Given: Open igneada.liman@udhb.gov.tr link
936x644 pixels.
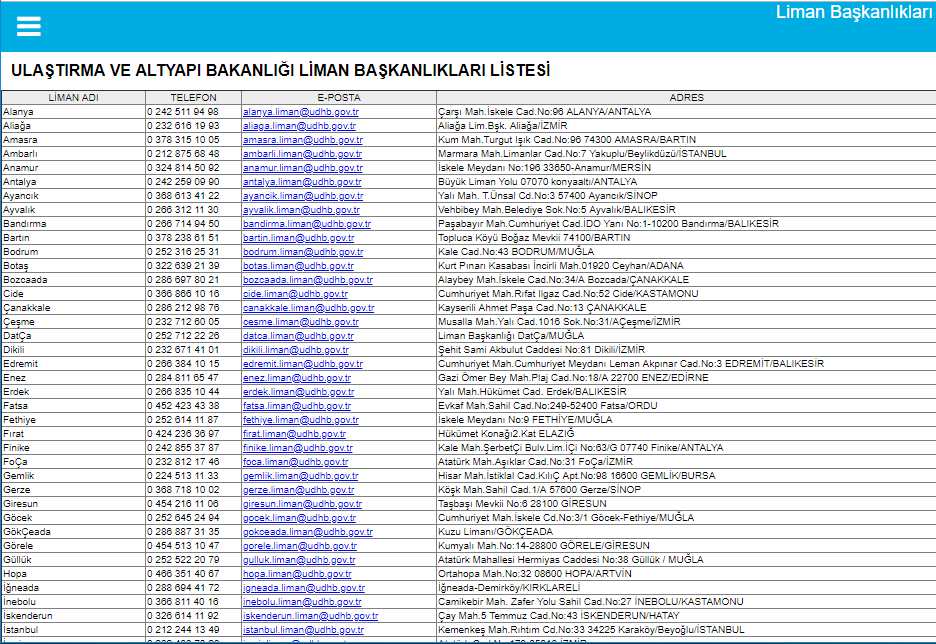Looking at the screenshot, I should click(x=304, y=588).
